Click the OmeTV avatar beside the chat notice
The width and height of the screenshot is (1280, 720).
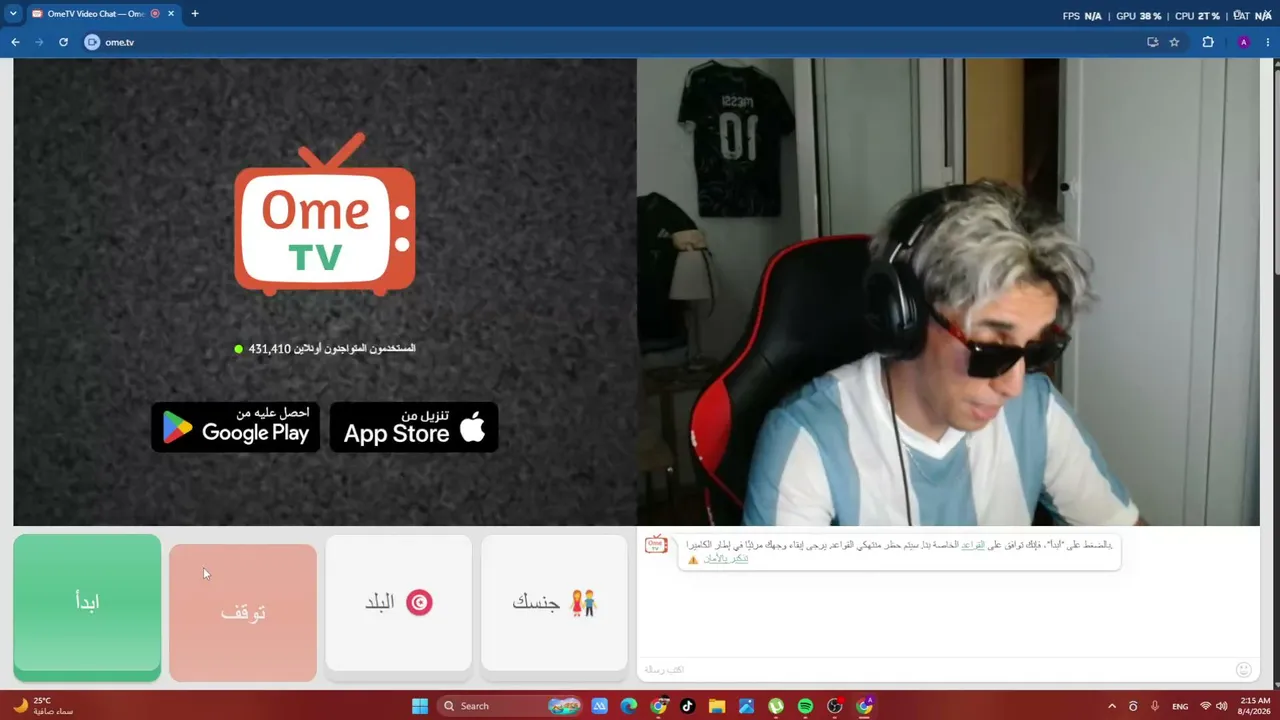(656, 545)
